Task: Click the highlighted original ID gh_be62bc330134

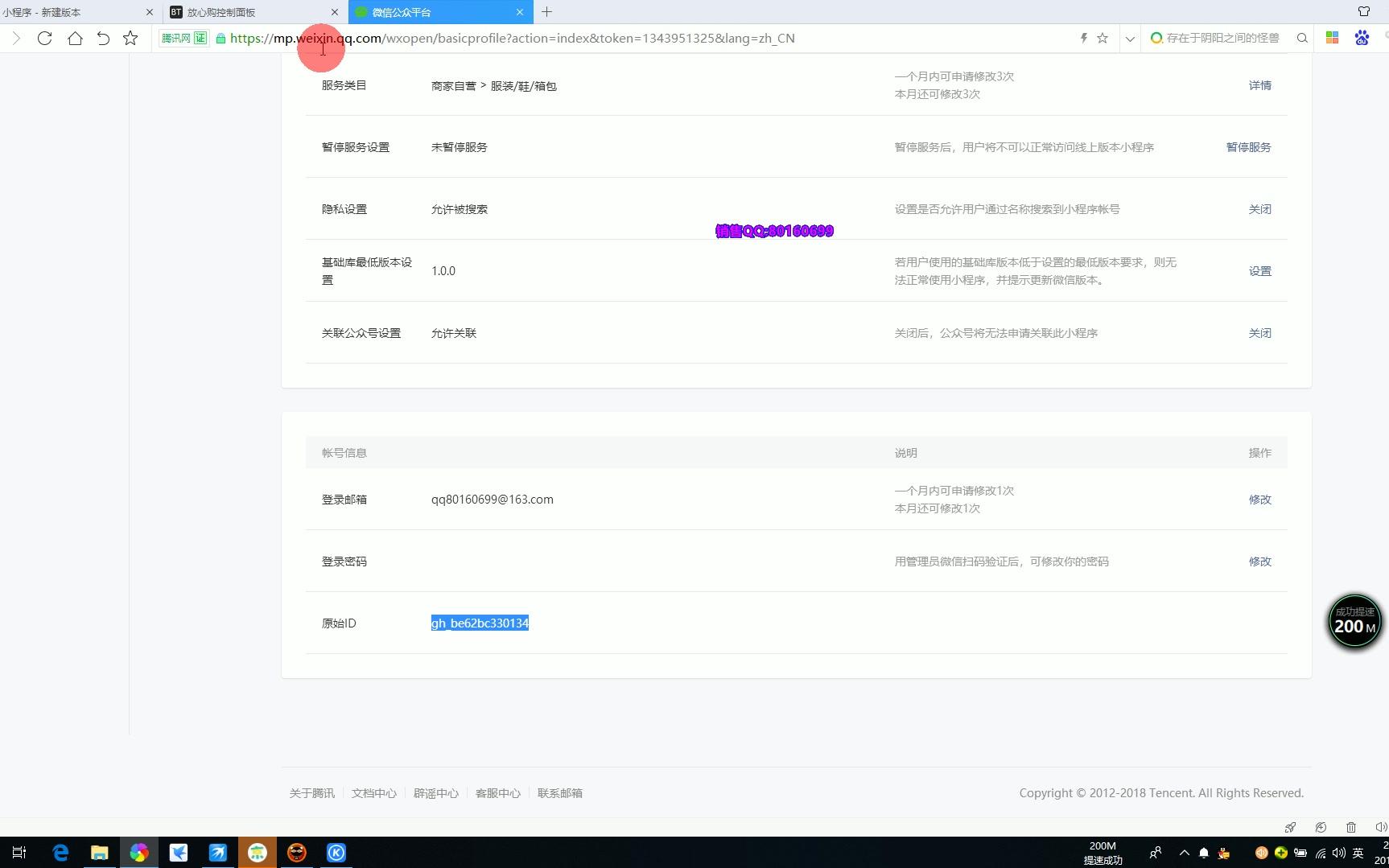Action: pyautogui.click(x=480, y=623)
